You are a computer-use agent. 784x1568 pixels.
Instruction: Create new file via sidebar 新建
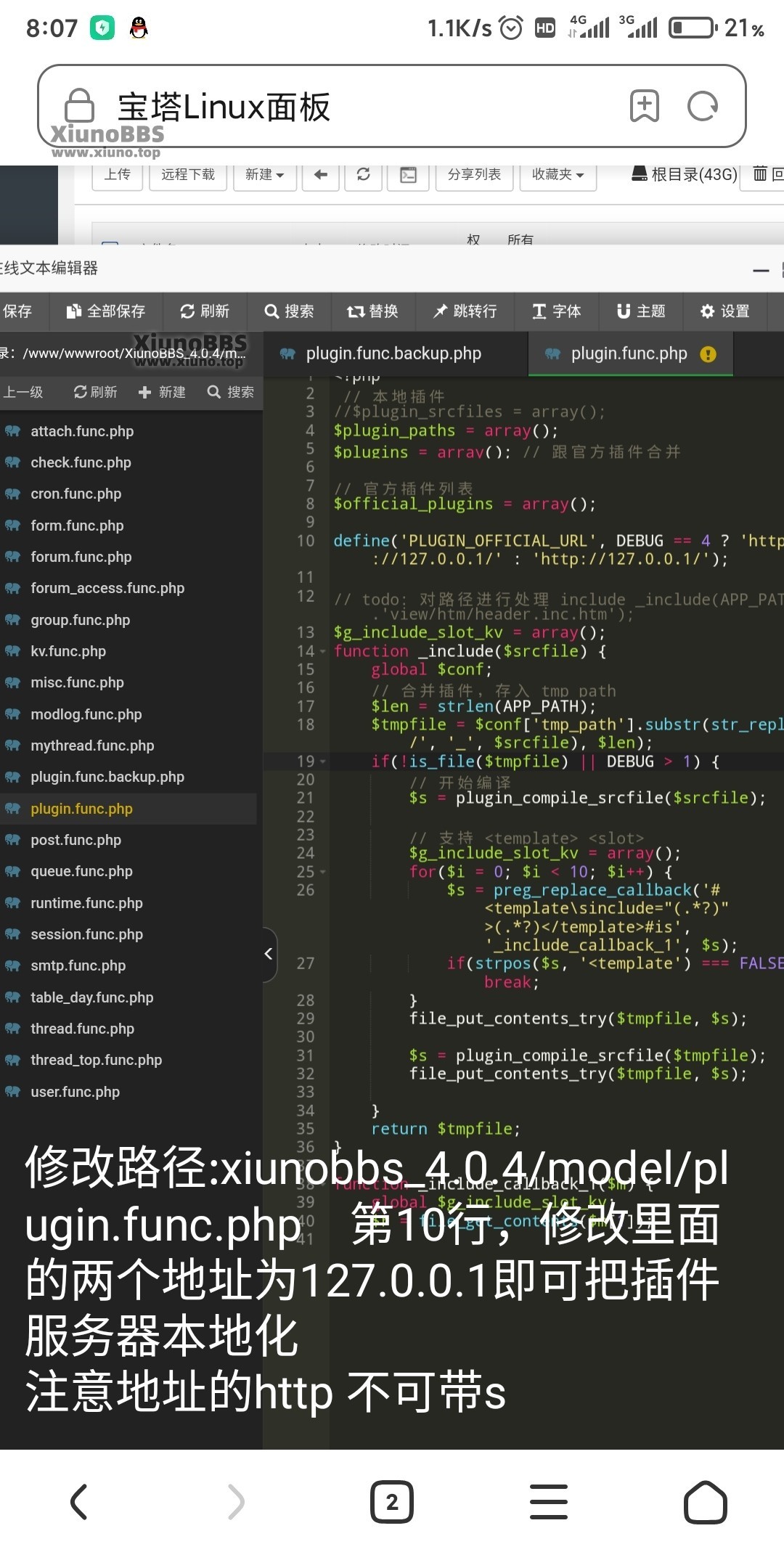click(162, 393)
